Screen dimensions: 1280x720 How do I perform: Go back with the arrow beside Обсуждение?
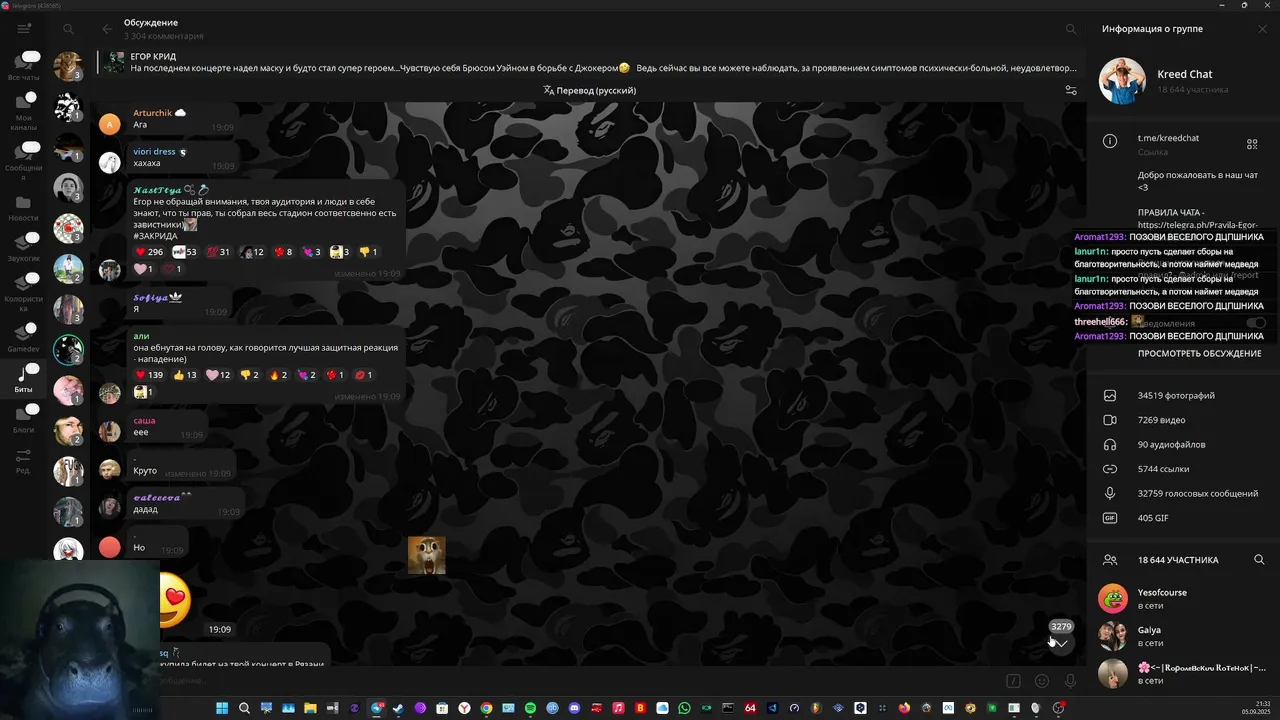[x=107, y=29]
